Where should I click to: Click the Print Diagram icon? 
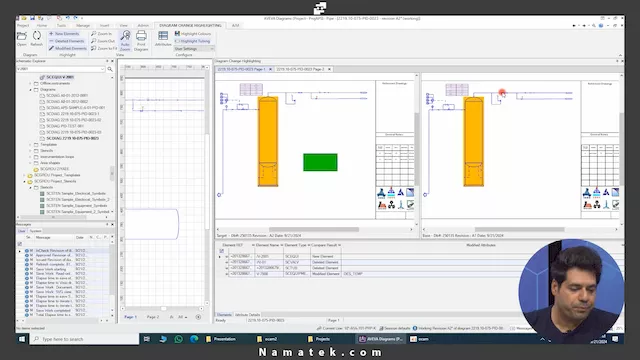tap(141, 41)
